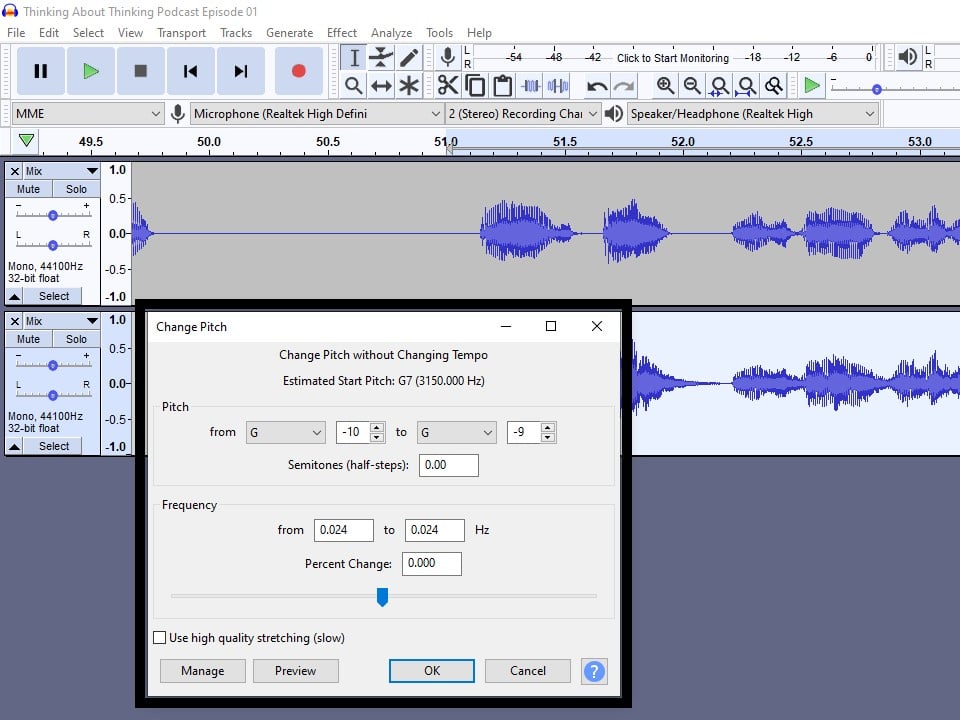This screenshot has width=960, height=720.
Task: Open the Microphone recording device dropdown
Action: pos(317,114)
